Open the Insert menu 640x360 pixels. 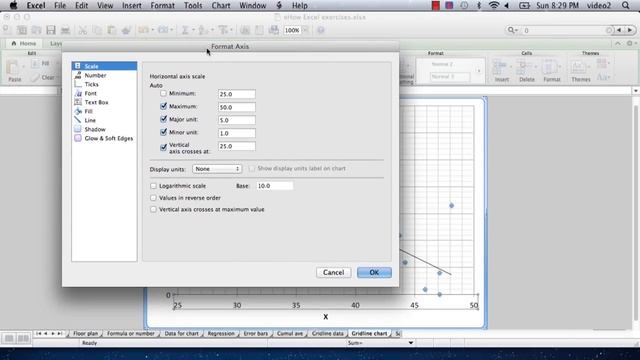tap(131, 6)
